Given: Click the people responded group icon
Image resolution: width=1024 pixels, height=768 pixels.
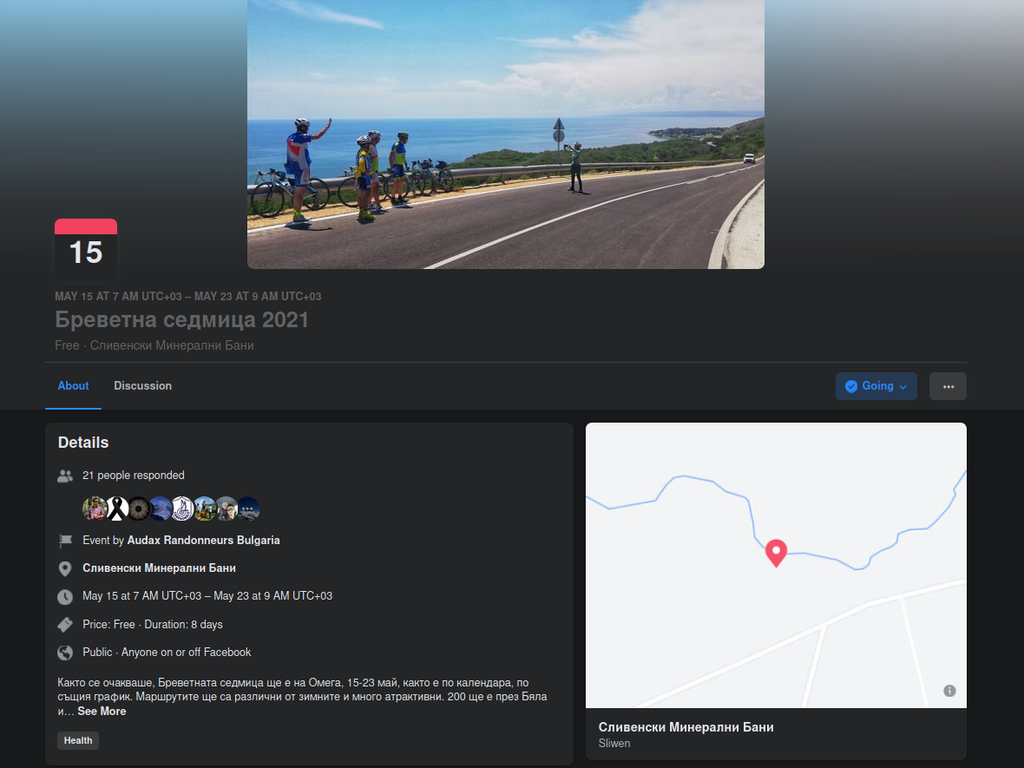Looking at the screenshot, I should pos(65,476).
